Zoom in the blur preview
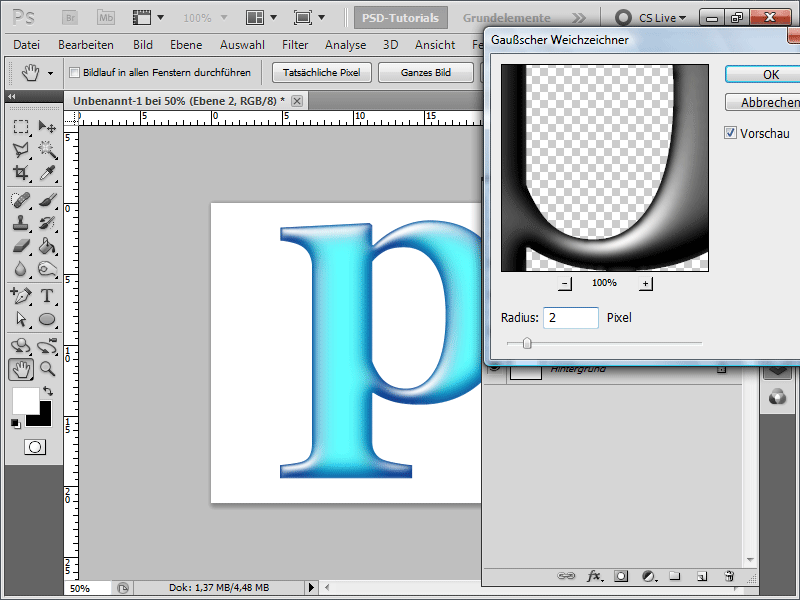This screenshot has width=800, height=600. [645, 283]
